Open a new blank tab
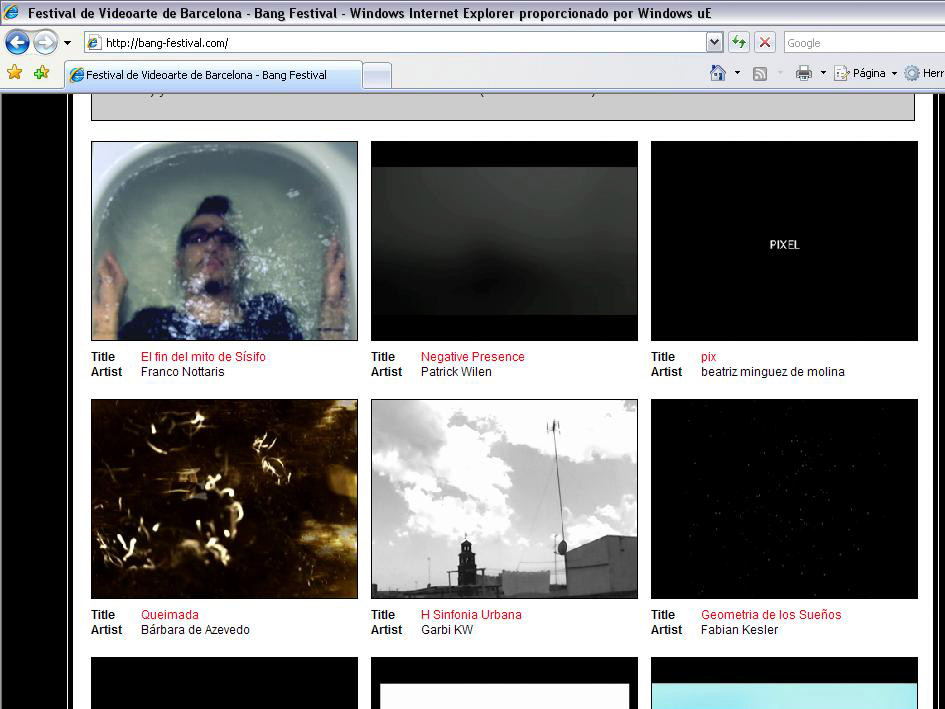The width and height of the screenshot is (945, 709). pyautogui.click(x=377, y=76)
